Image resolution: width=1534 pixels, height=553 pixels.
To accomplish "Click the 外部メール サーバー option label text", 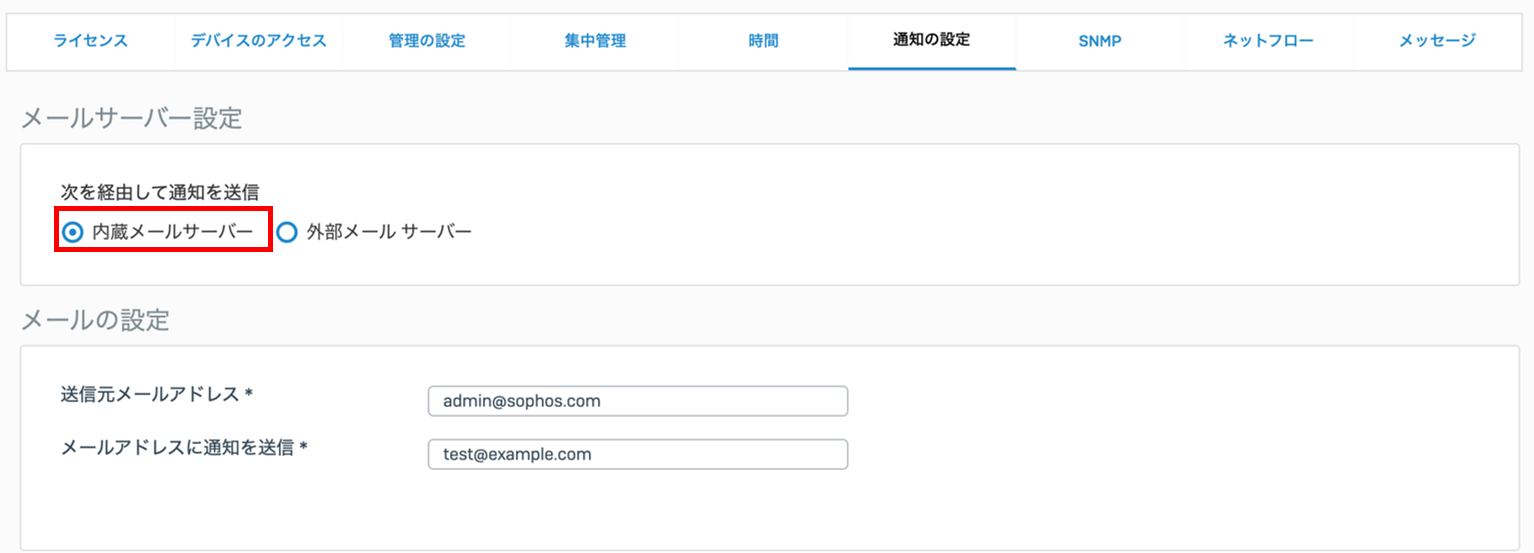I will 389,232.
